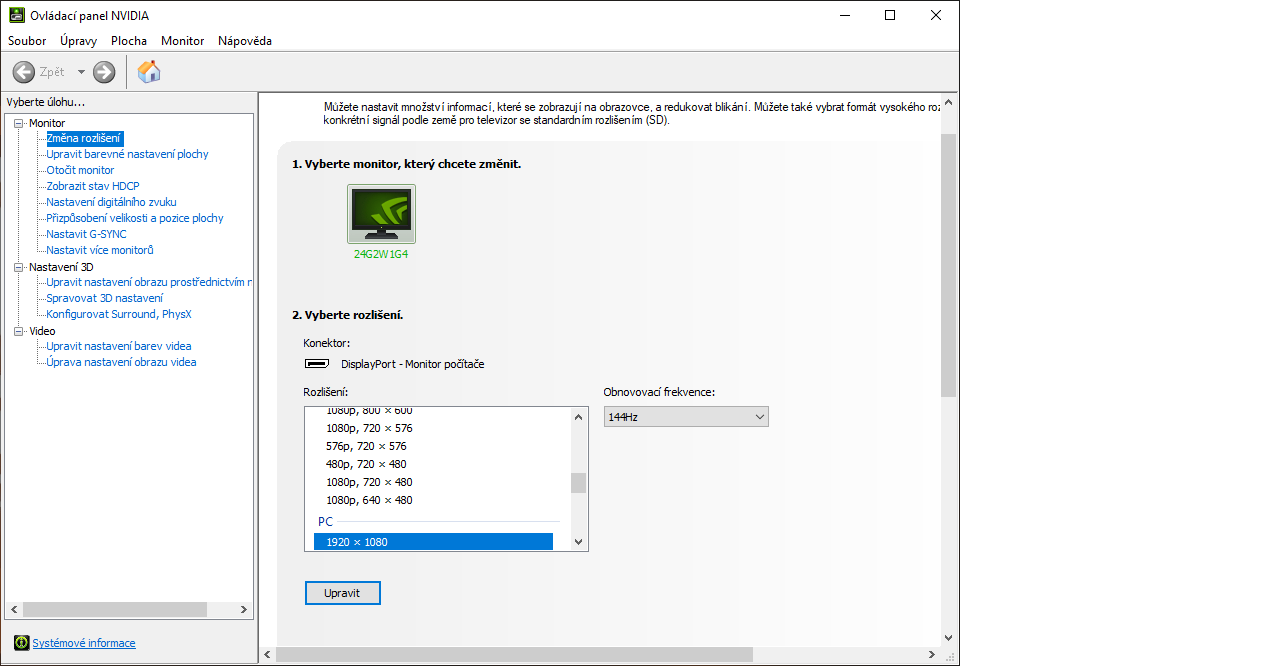Screen dimensions: 1282x666
Task: Click resolution list scroll down arrow
Action: [x=578, y=541]
